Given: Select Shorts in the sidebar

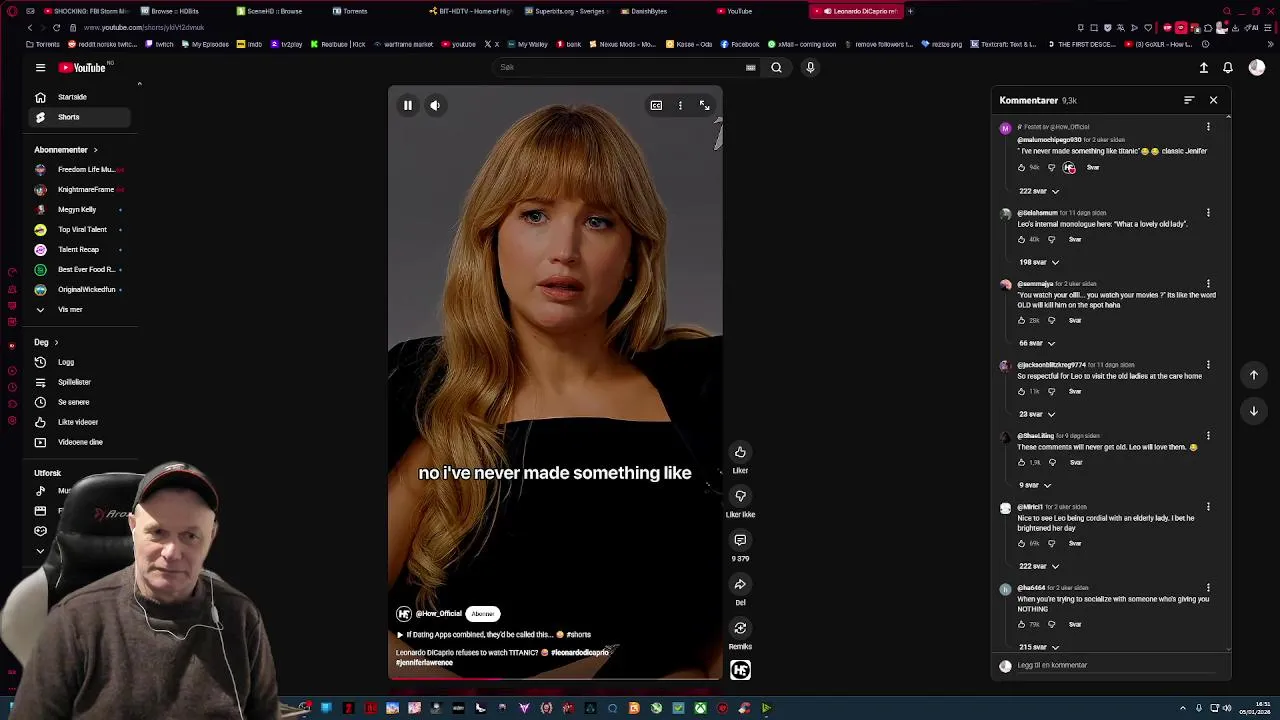Looking at the screenshot, I should click(x=80, y=117).
